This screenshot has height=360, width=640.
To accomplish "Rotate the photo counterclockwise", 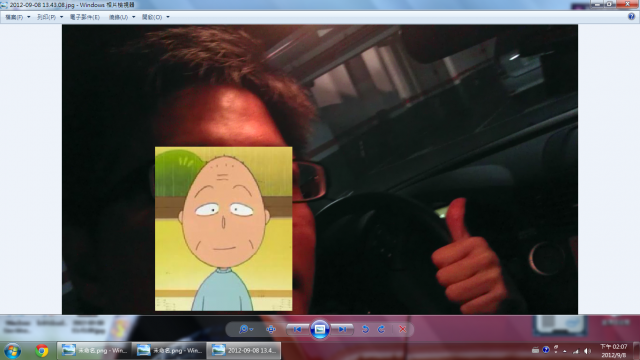I will [365, 329].
